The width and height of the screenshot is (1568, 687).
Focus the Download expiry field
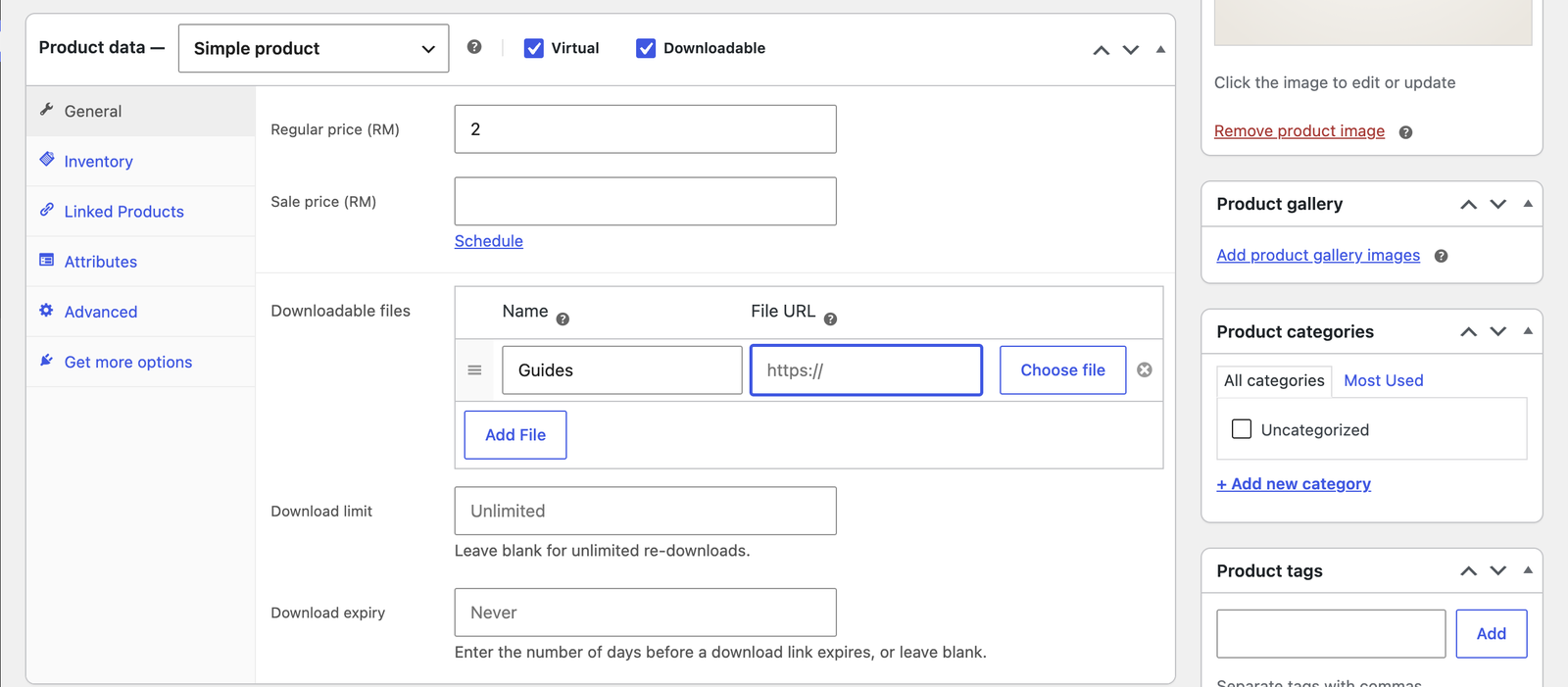(x=645, y=613)
